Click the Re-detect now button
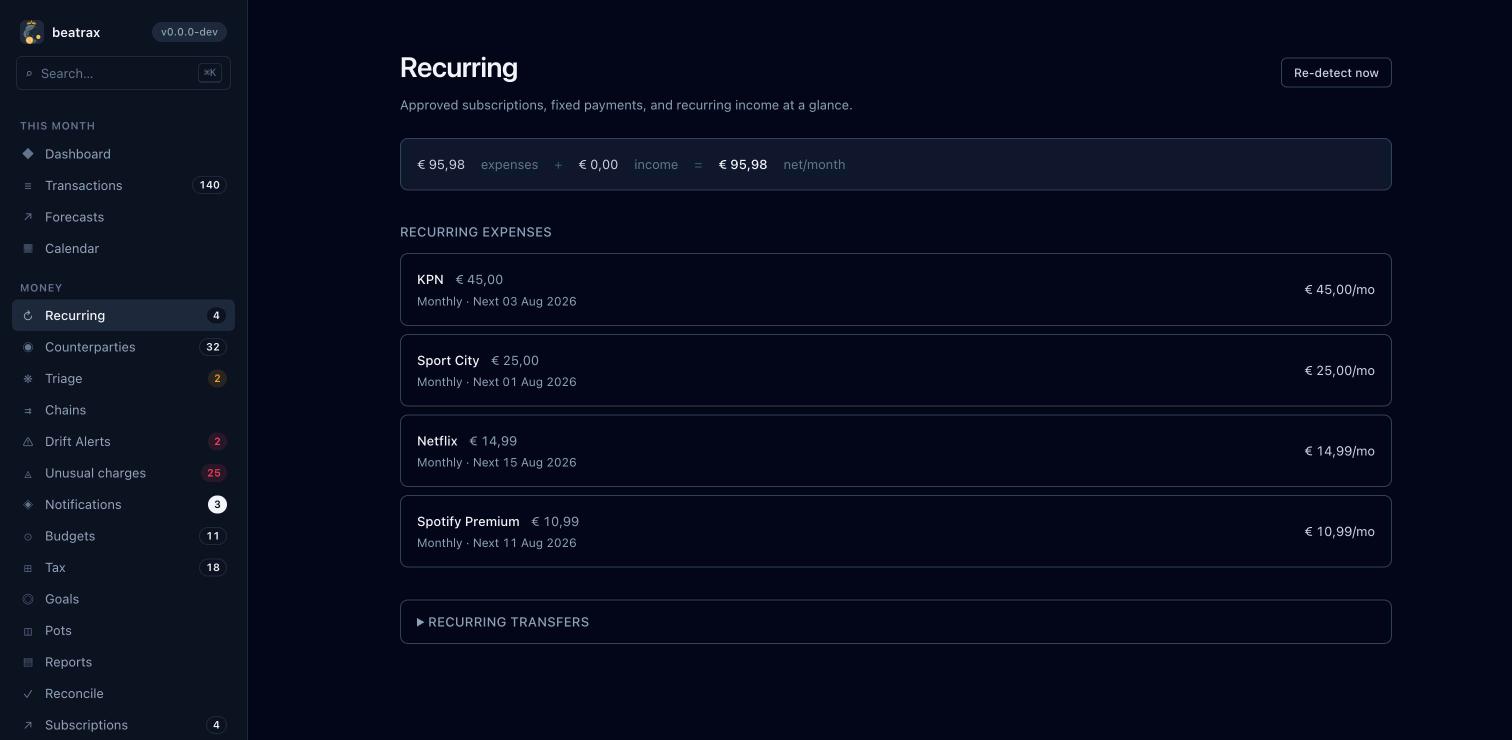 point(1336,72)
